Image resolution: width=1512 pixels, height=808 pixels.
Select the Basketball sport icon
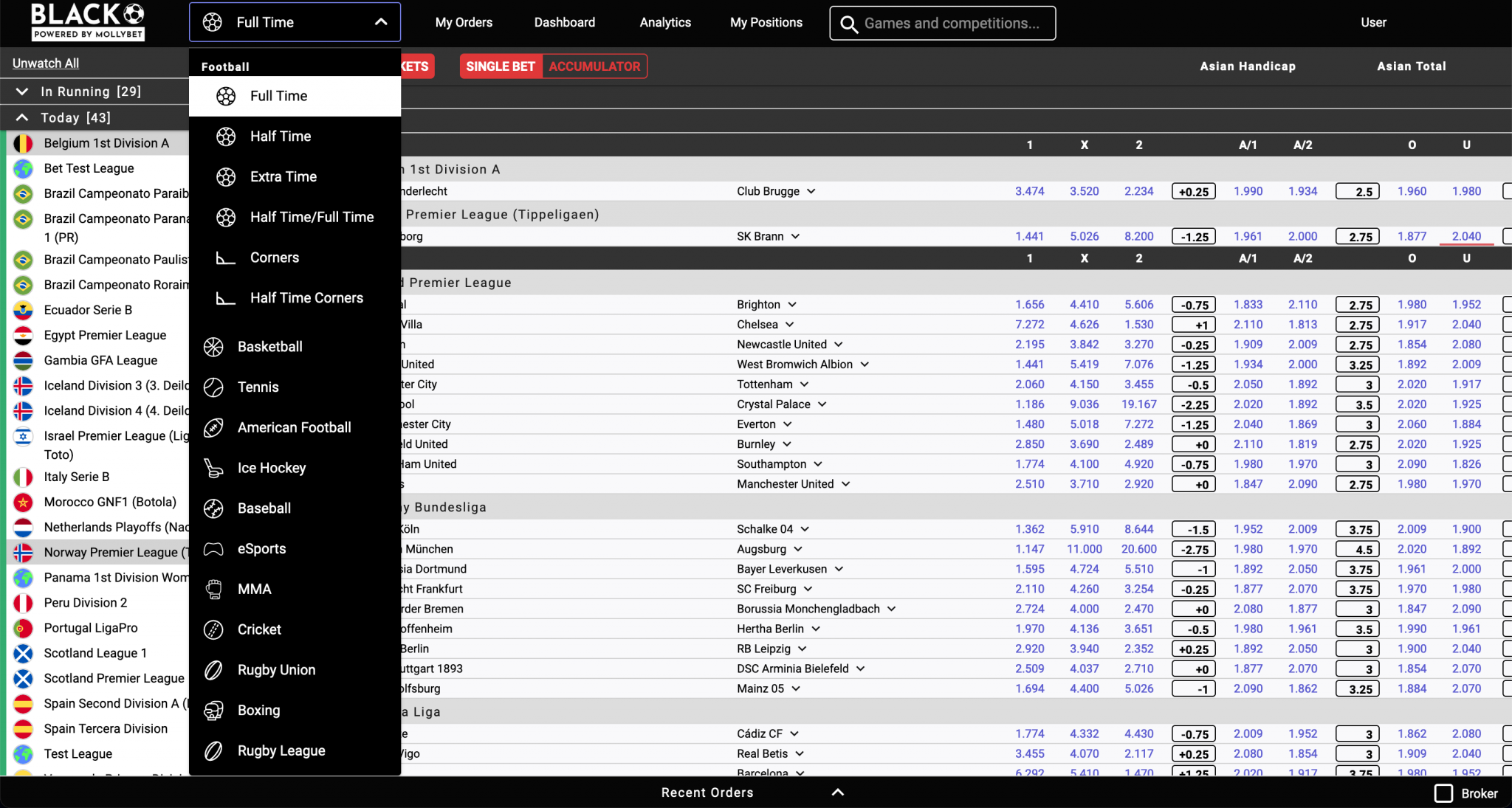click(x=213, y=347)
